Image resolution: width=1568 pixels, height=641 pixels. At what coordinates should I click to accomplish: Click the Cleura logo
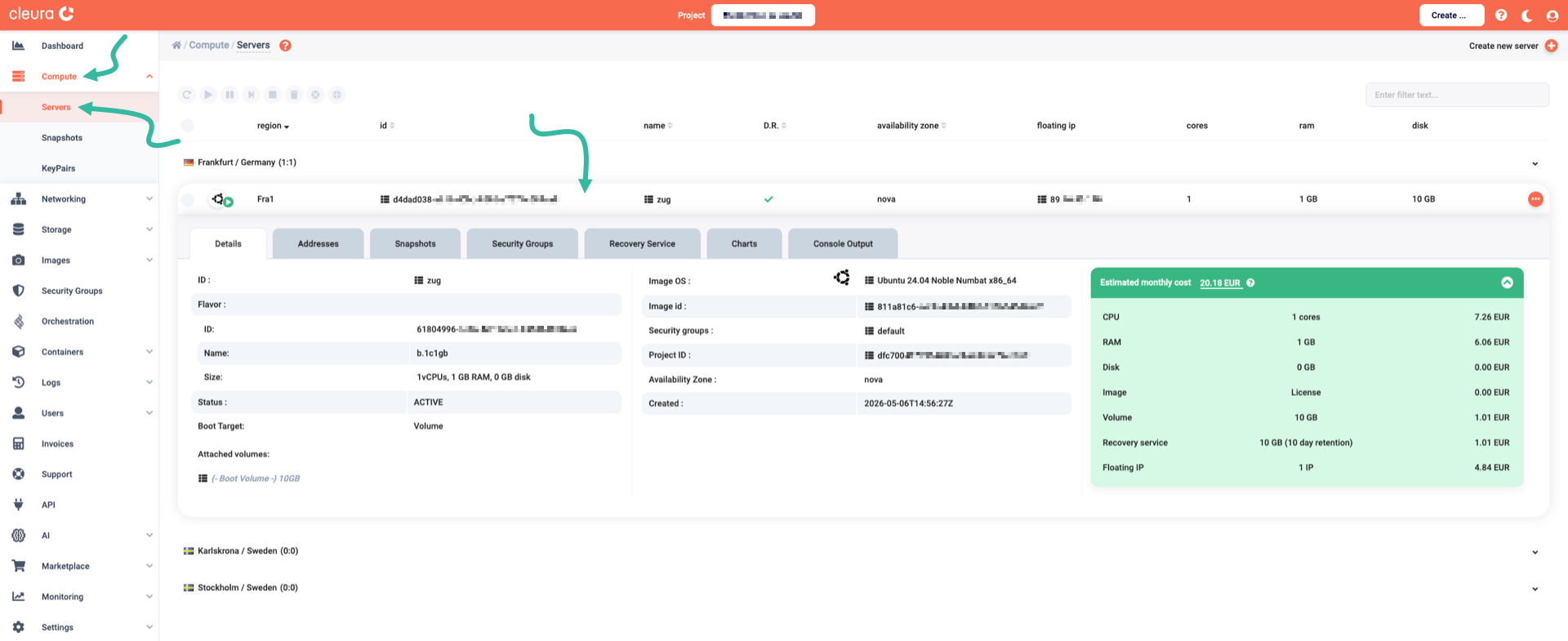(42, 14)
